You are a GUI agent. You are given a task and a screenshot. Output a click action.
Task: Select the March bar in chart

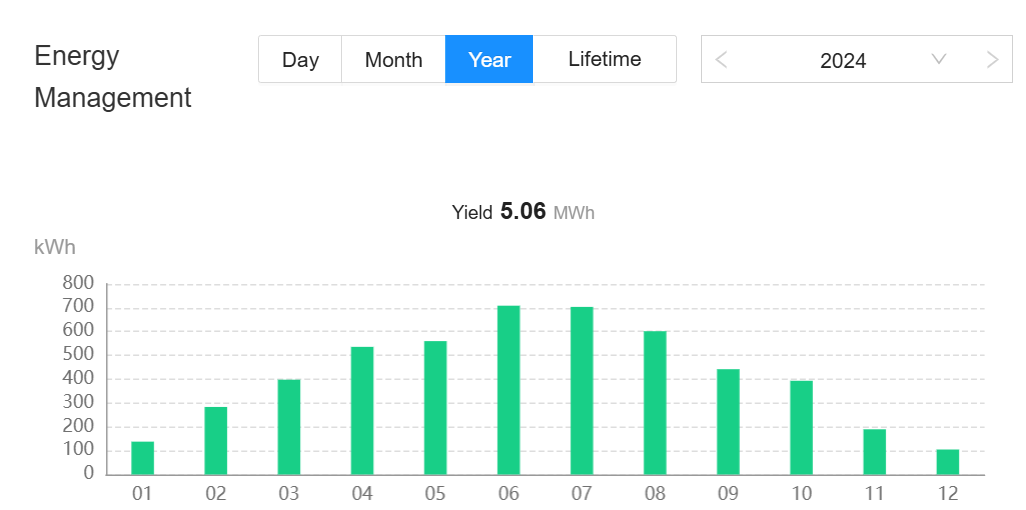coord(289,427)
